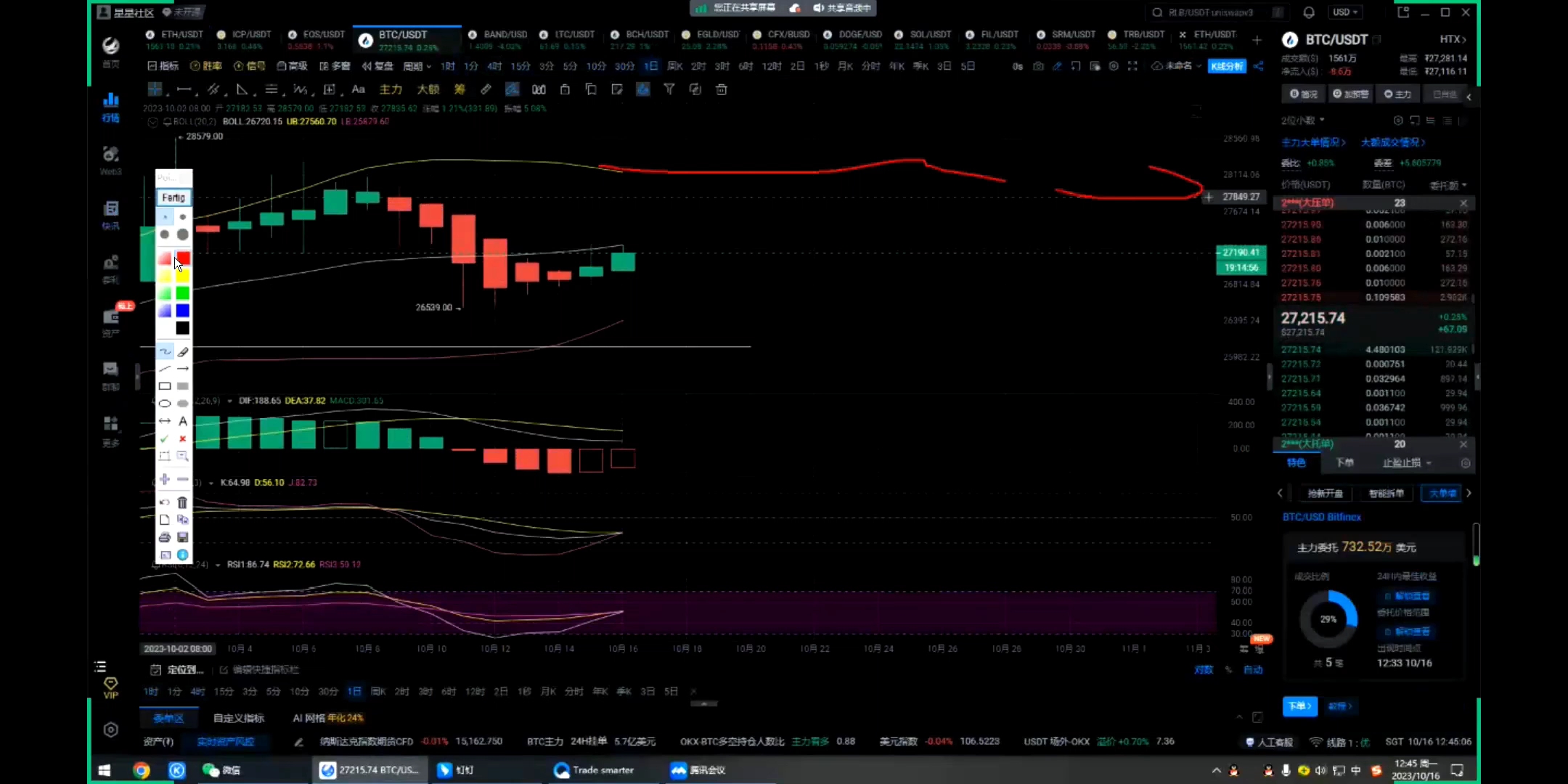
Task: Close the 大压单 alert row
Action: point(1463,203)
